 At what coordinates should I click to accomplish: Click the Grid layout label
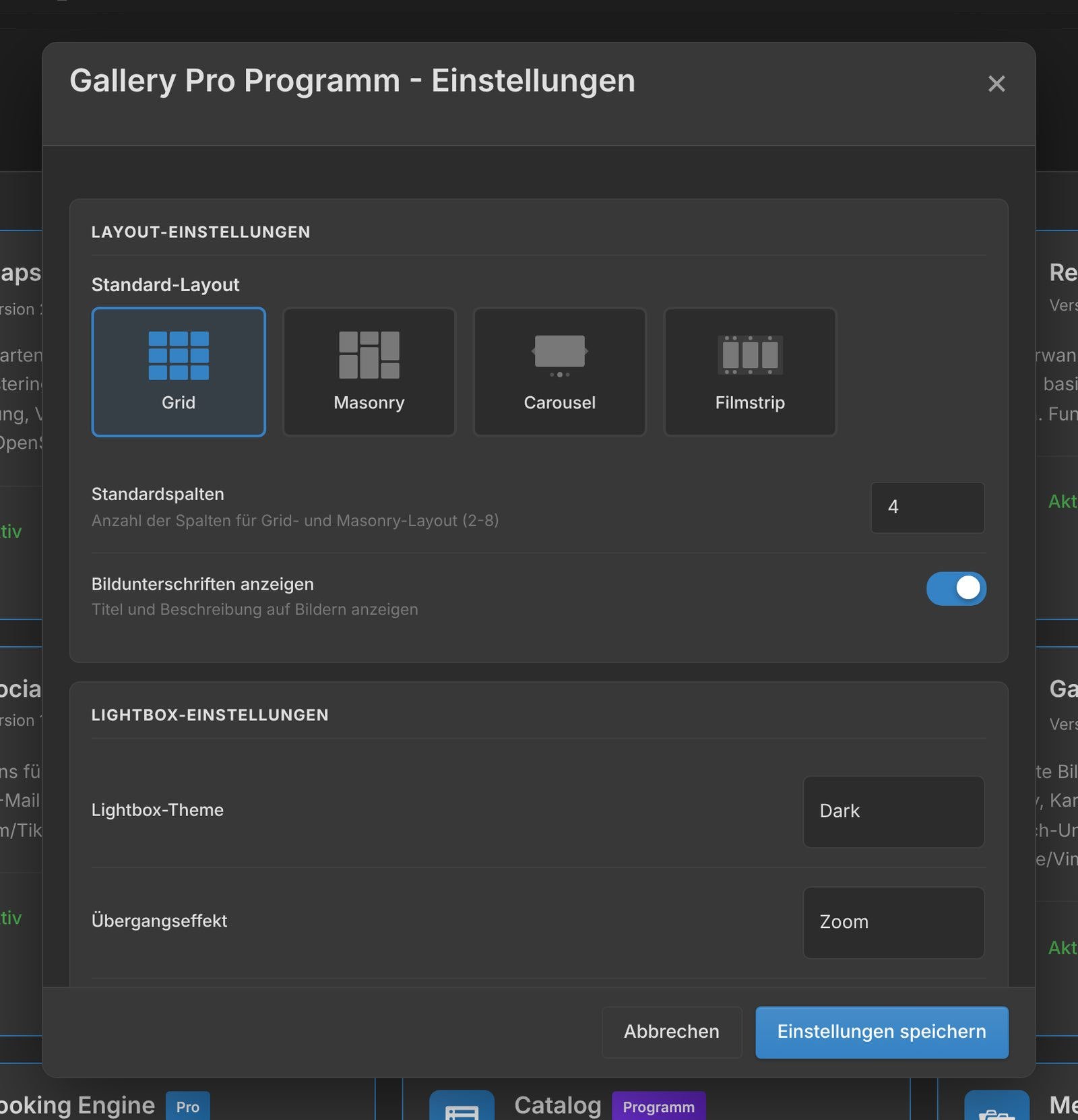(179, 402)
